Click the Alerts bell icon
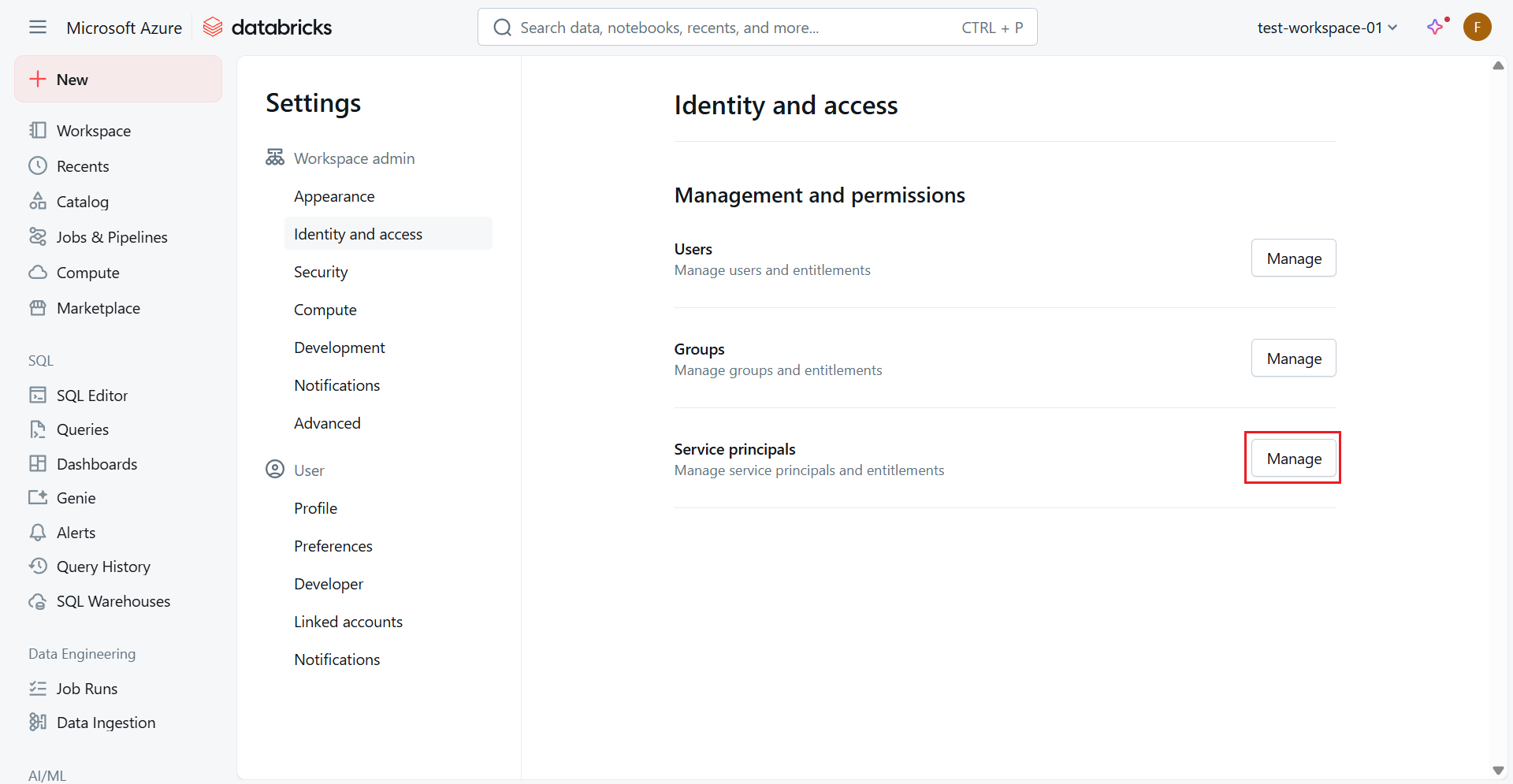Image resolution: width=1513 pixels, height=784 pixels. 38,532
